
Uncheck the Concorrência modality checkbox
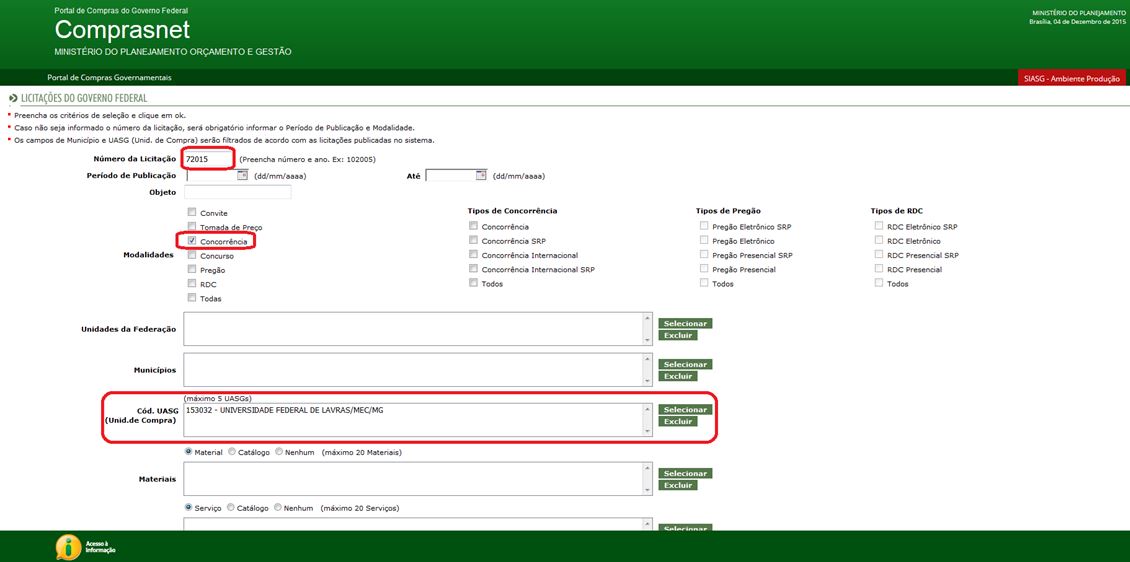(192, 241)
